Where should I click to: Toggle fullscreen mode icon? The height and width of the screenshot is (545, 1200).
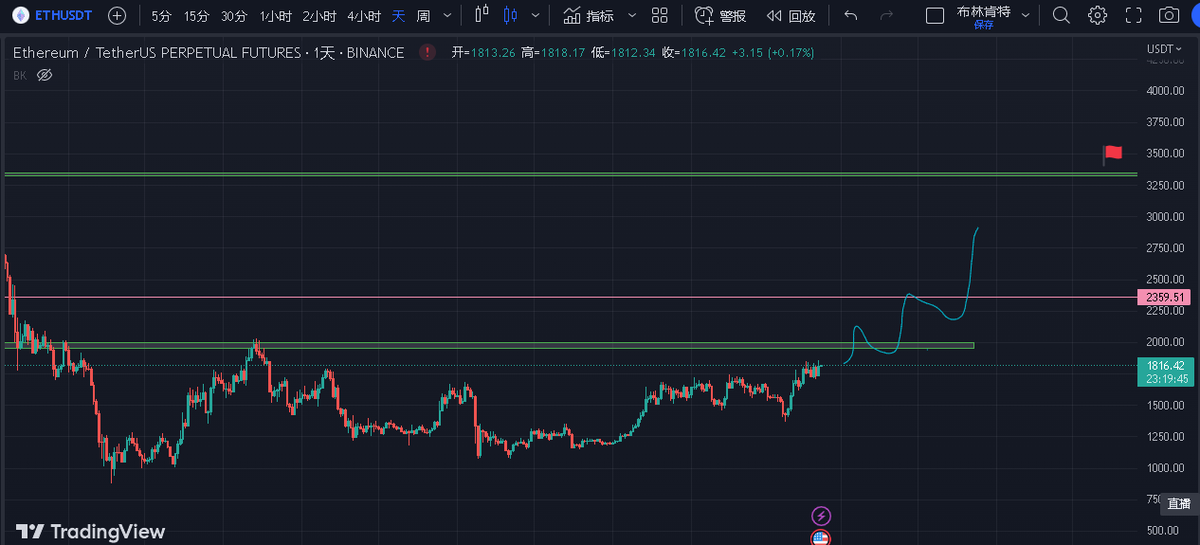[1133, 16]
